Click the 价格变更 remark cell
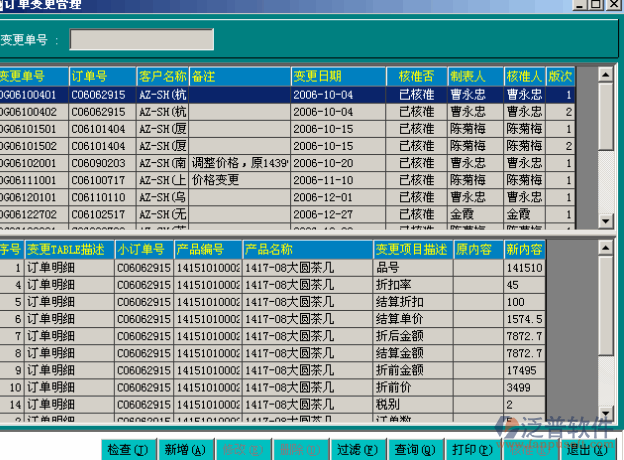This screenshot has width=624, height=460. point(238,180)
